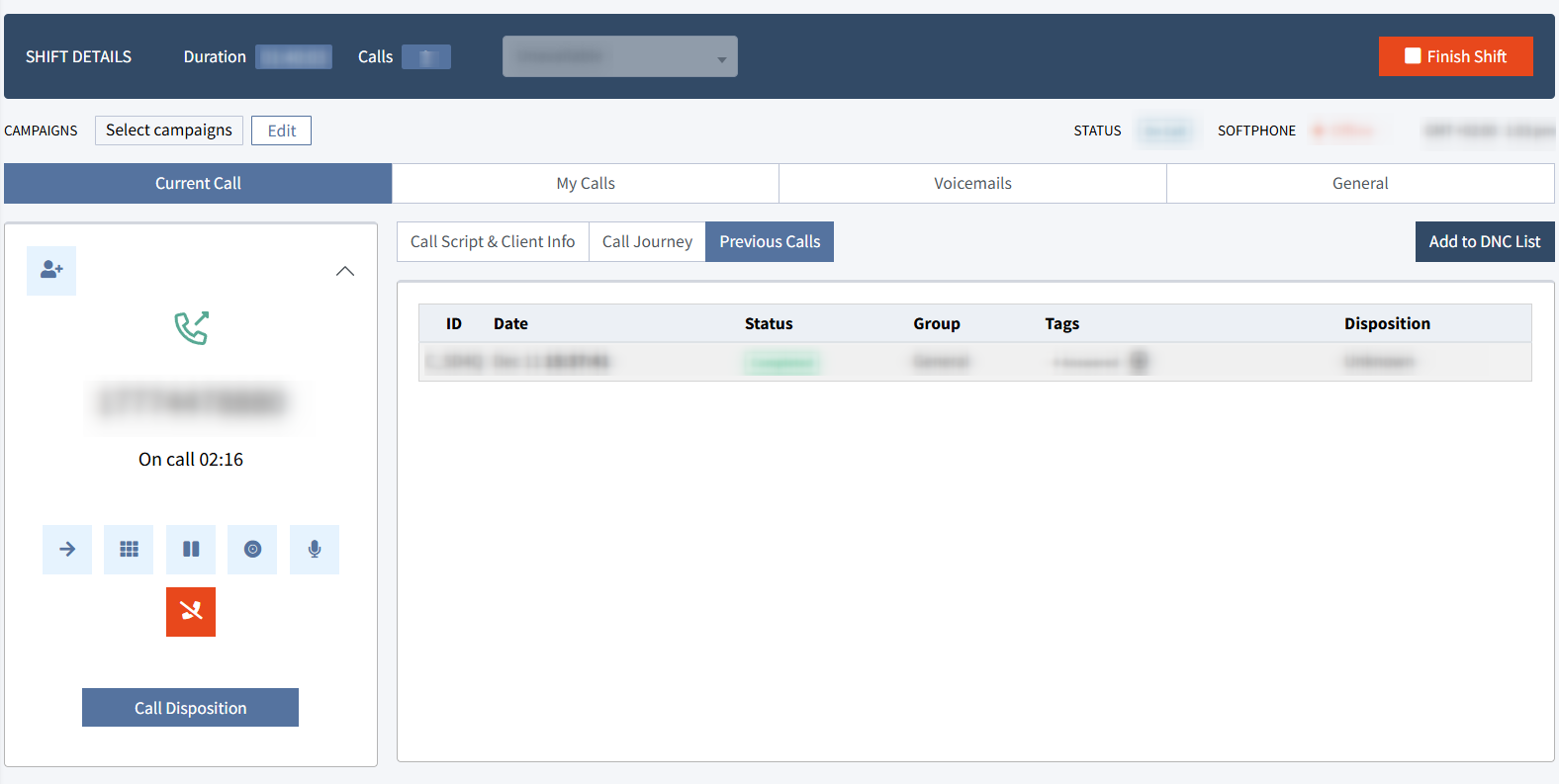Toggle call recording button

252,550
